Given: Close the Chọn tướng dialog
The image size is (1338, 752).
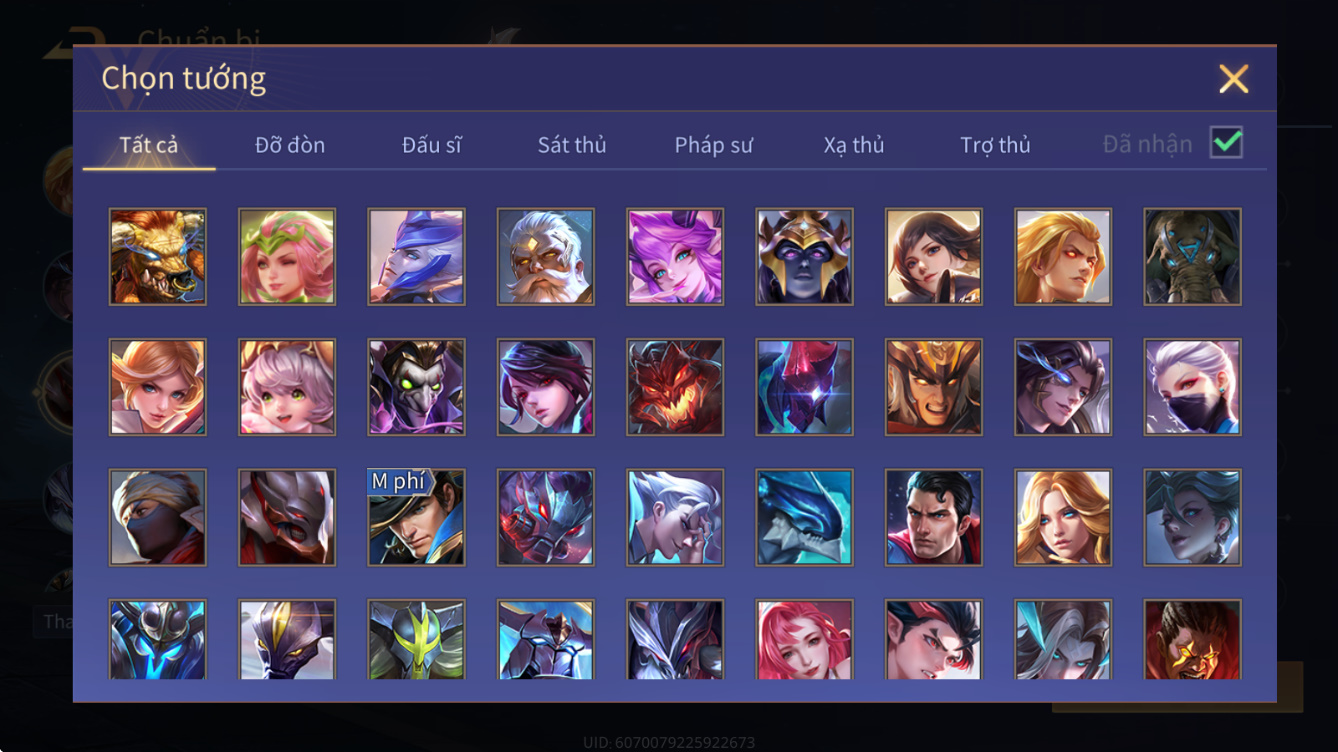Looking at the screenshot, I should (x=1233, y=79).
